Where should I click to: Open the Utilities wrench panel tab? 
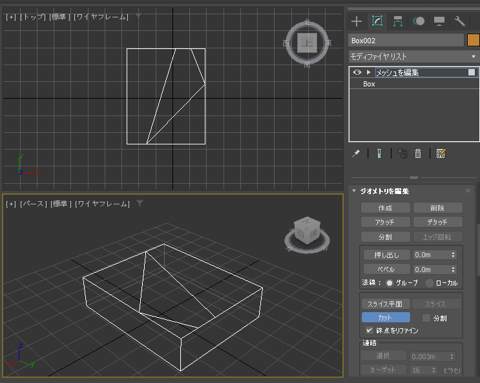point(460,21)
